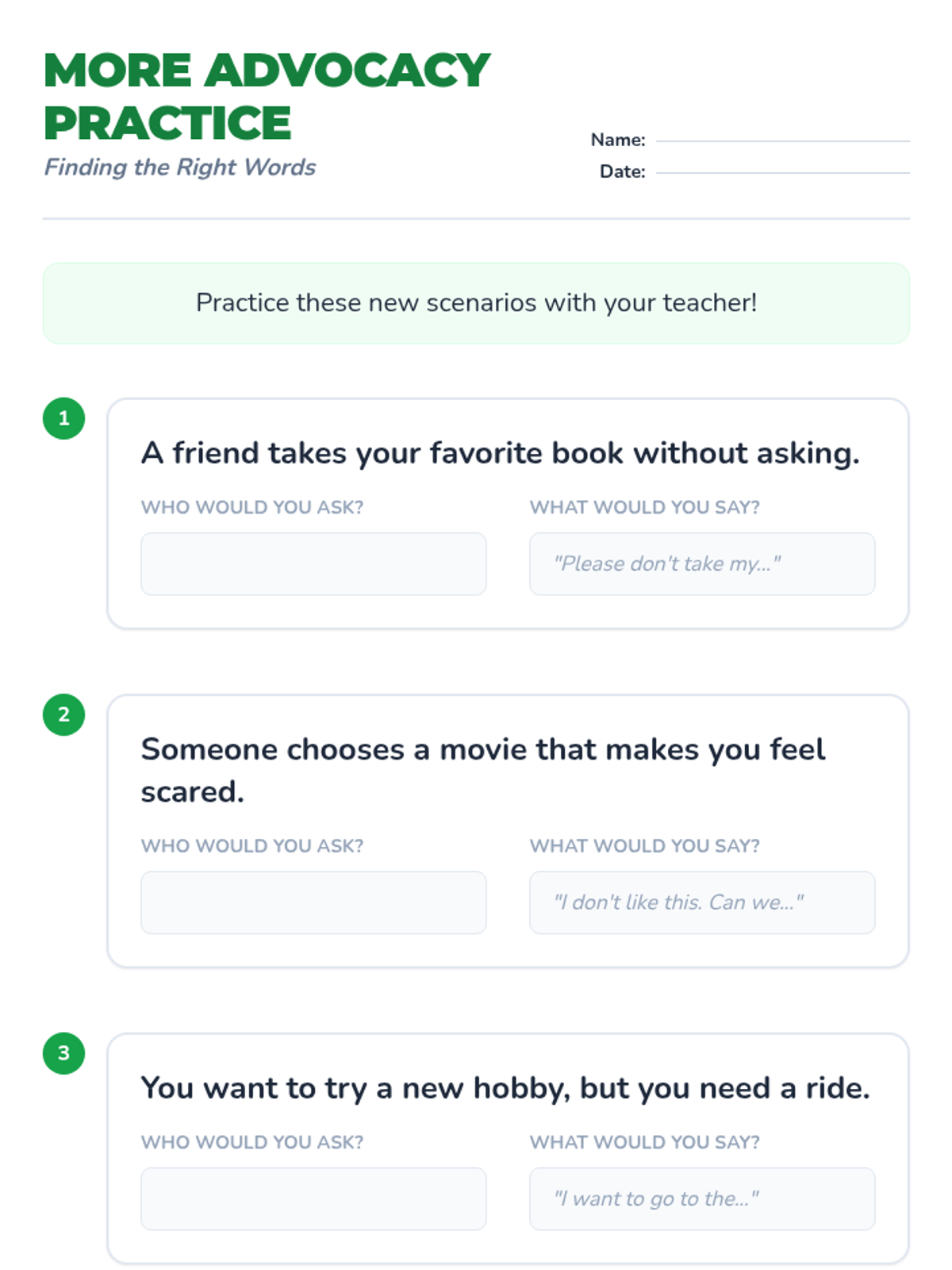The image size is (952, 1270).
Task: Click the "Please don't take my..." answer box
Action: [702, 564]
